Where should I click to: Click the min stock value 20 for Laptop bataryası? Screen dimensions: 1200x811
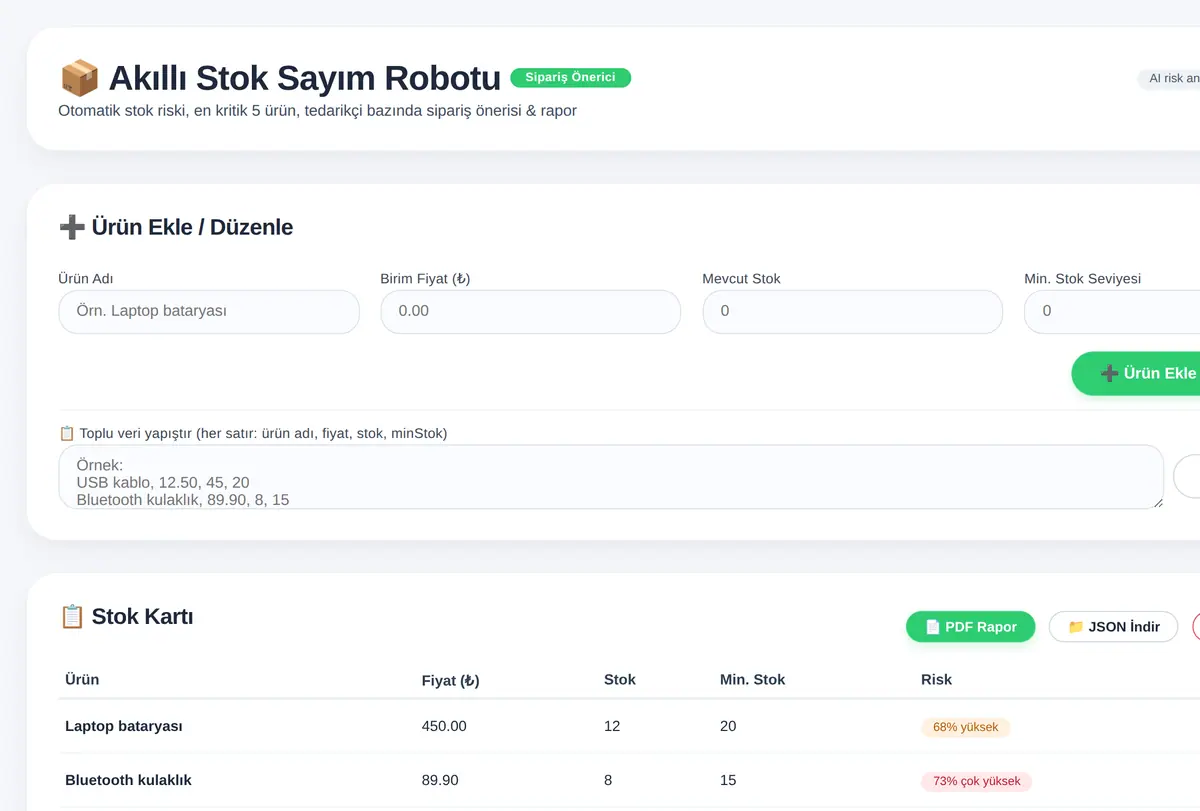coord(728,726)
